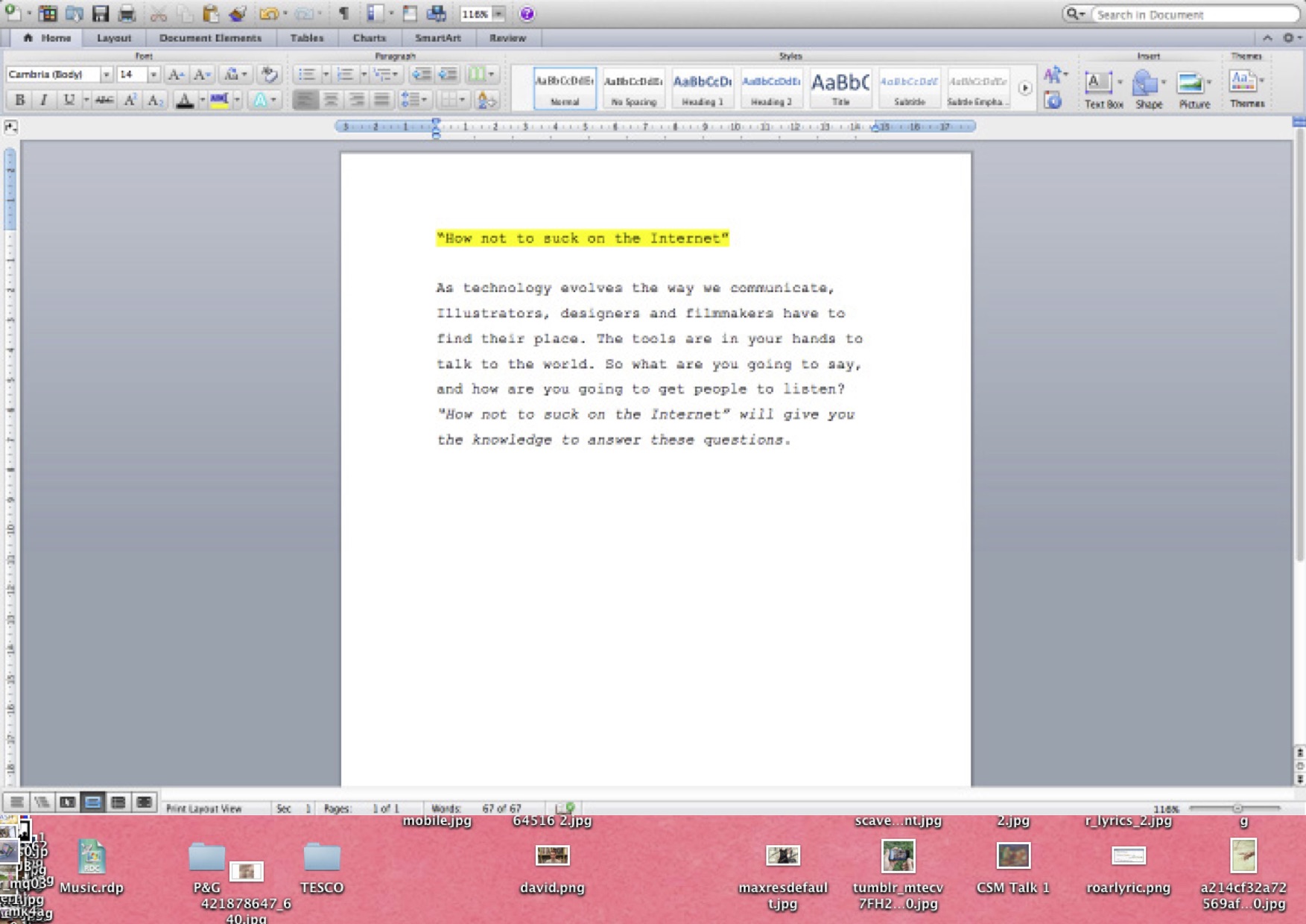The width and height of the screenshot is (1306, 924).
Task: Expand the styles gallery arrow
Action: (x=1025, y=88)
